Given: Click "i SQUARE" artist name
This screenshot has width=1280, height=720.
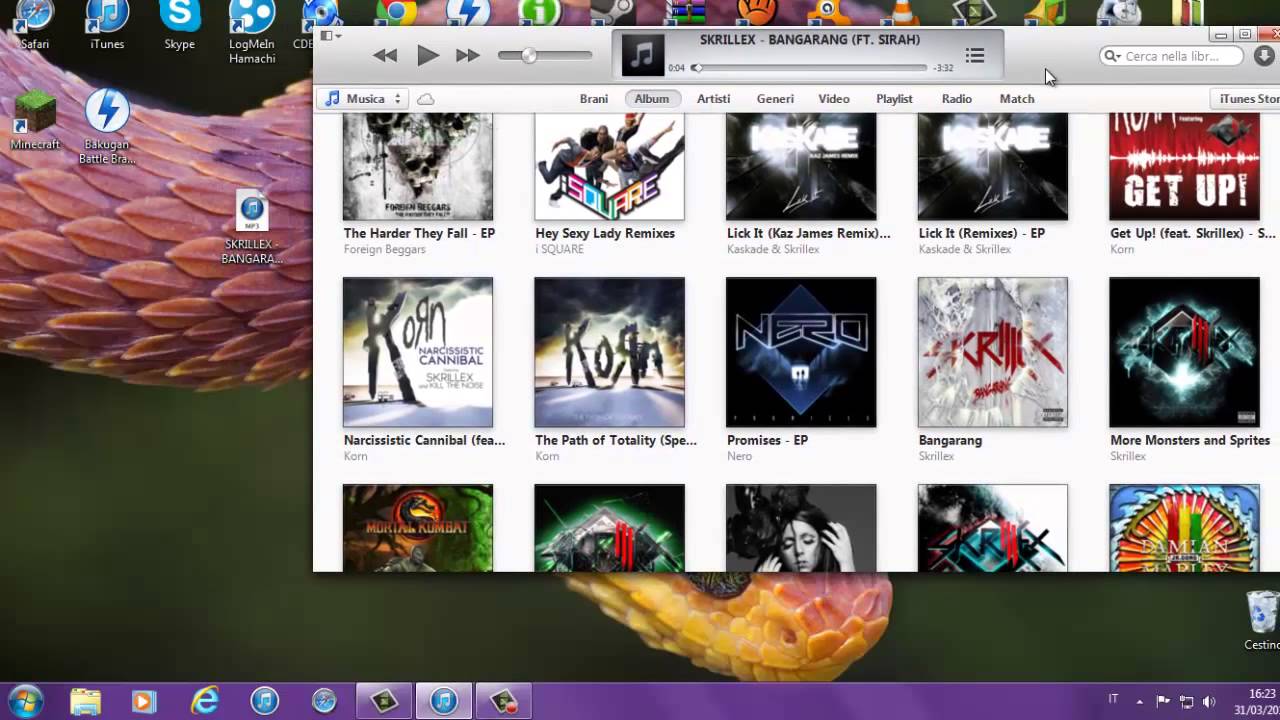Looking at the screenshot, I should point(559,249).
